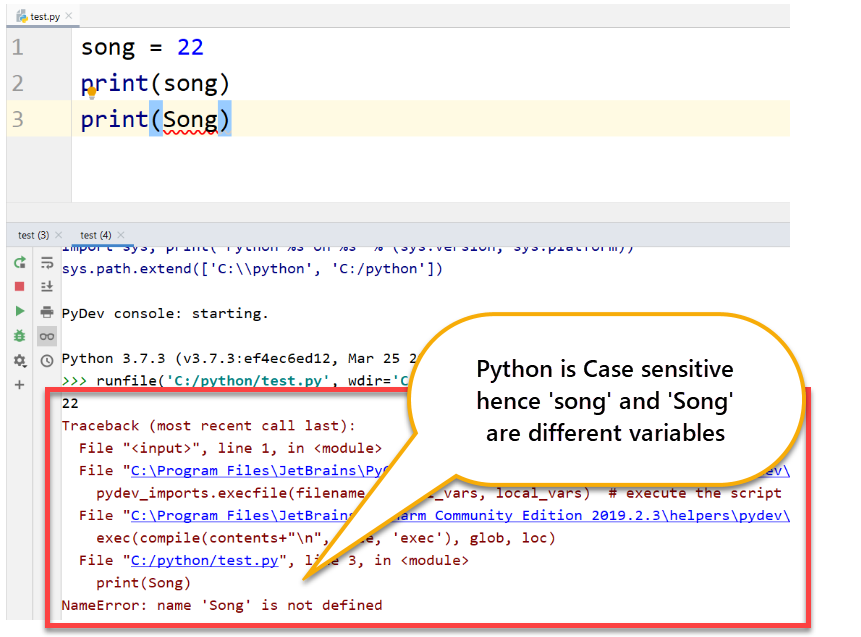Click the intention lightbulb on line 2
This screenshot has height=637, width=861.
point(92,92)
